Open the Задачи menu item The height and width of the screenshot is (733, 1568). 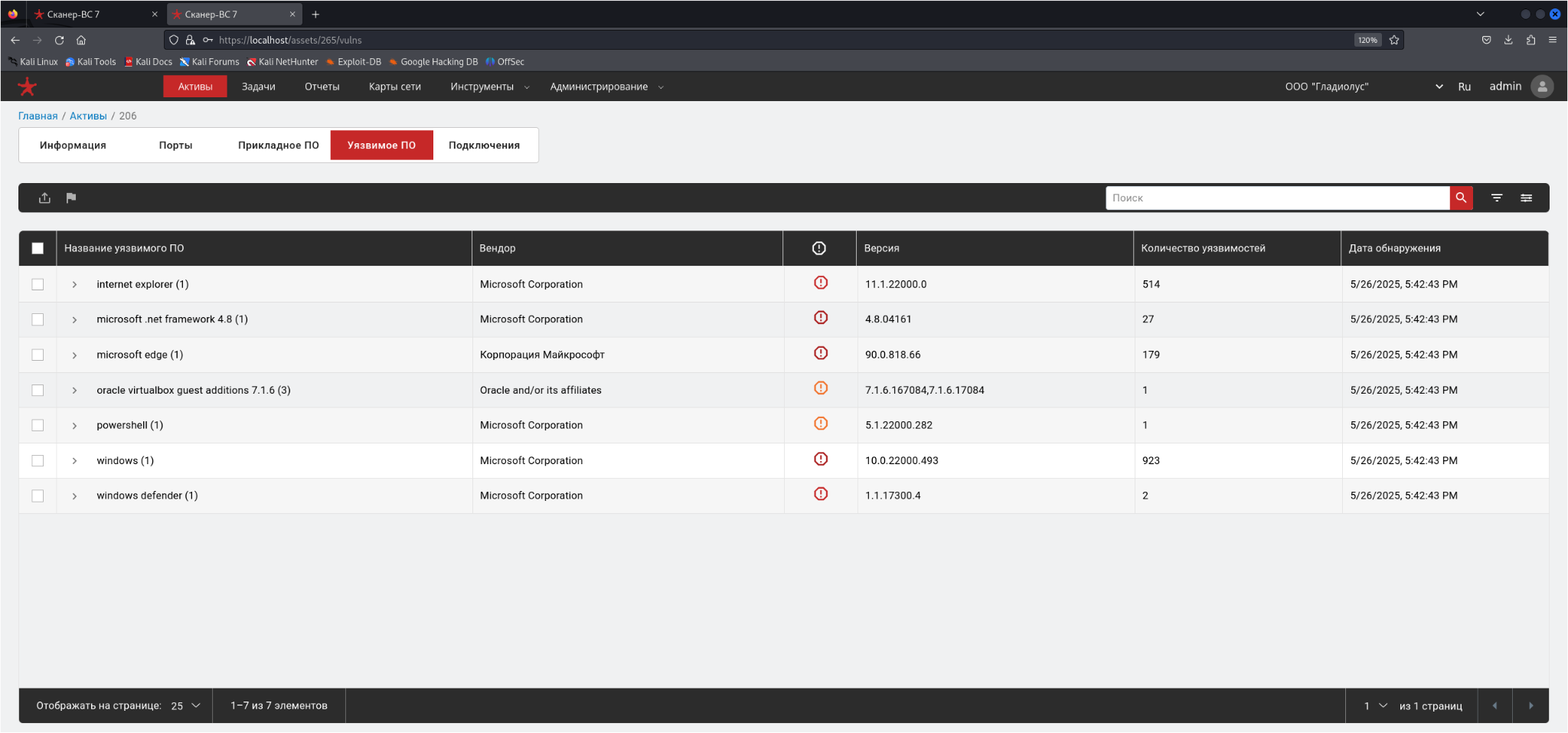click(x=259, y=87)
